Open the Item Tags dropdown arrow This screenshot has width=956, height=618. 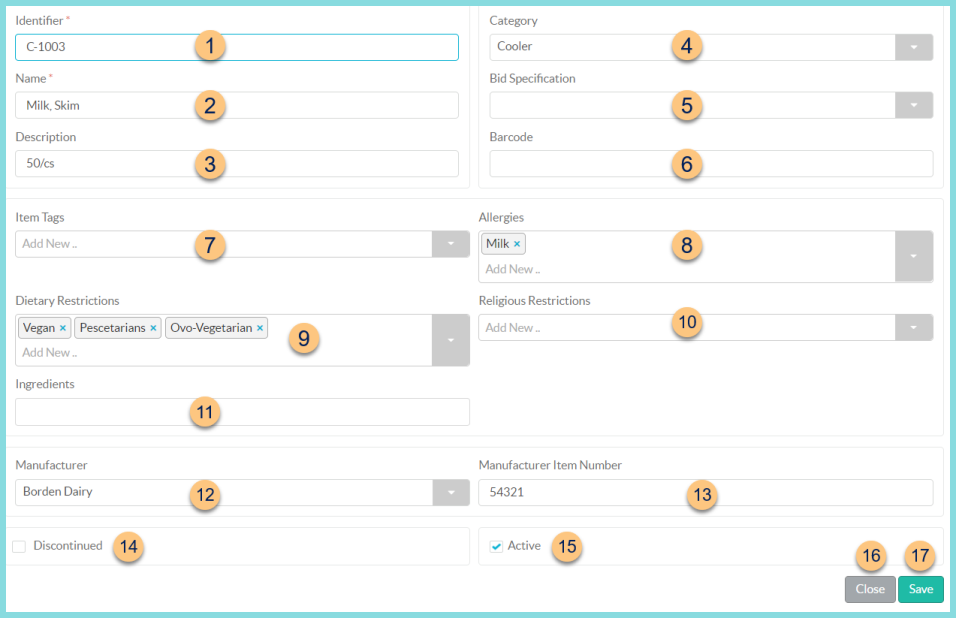pos(450,244)
